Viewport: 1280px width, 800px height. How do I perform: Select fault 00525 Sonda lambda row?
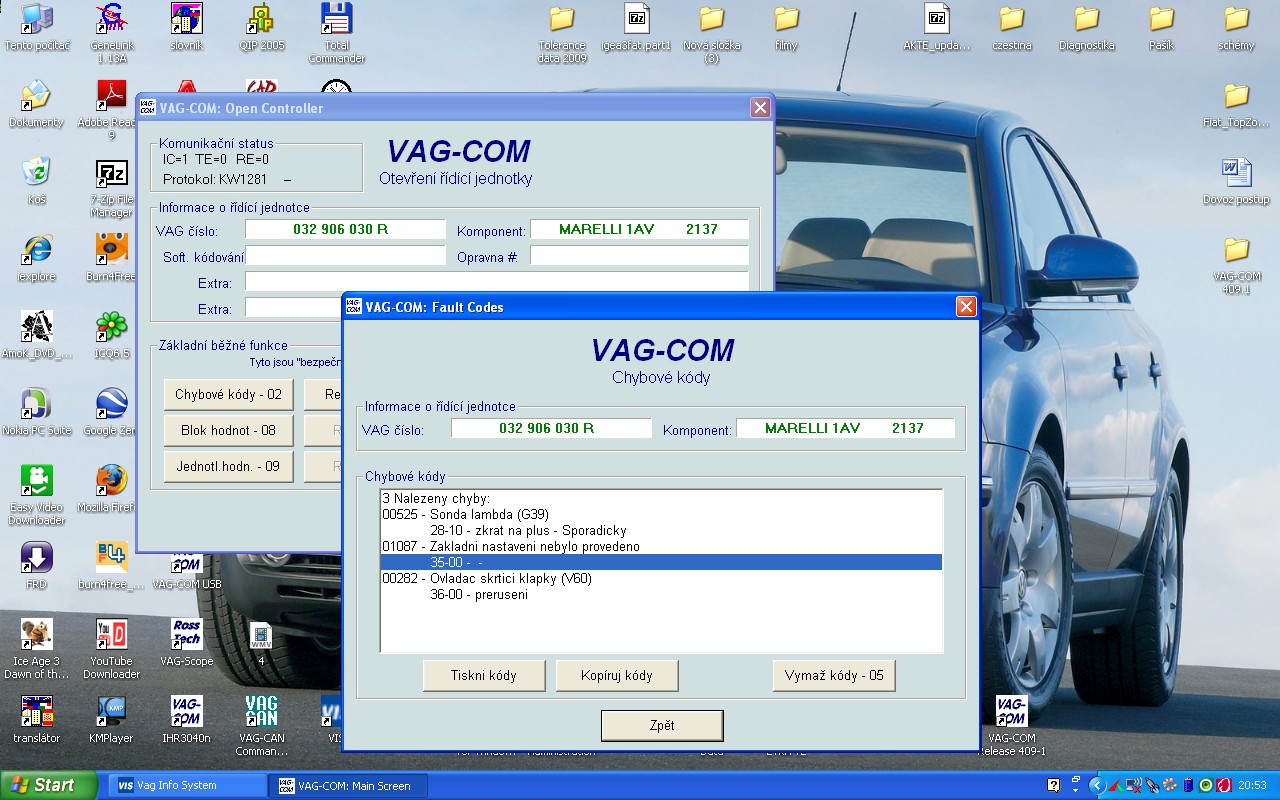[x=661, y=514]
